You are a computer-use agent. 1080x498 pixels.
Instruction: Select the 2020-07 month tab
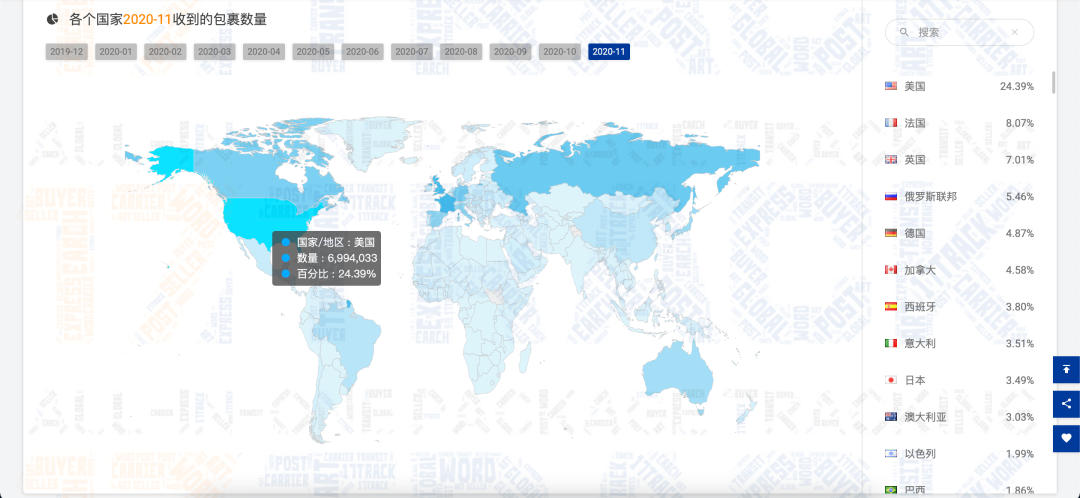[413, 52]
